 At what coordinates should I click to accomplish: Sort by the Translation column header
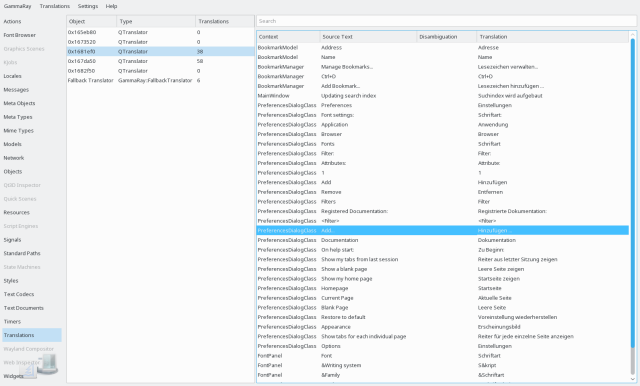point(553,37)
